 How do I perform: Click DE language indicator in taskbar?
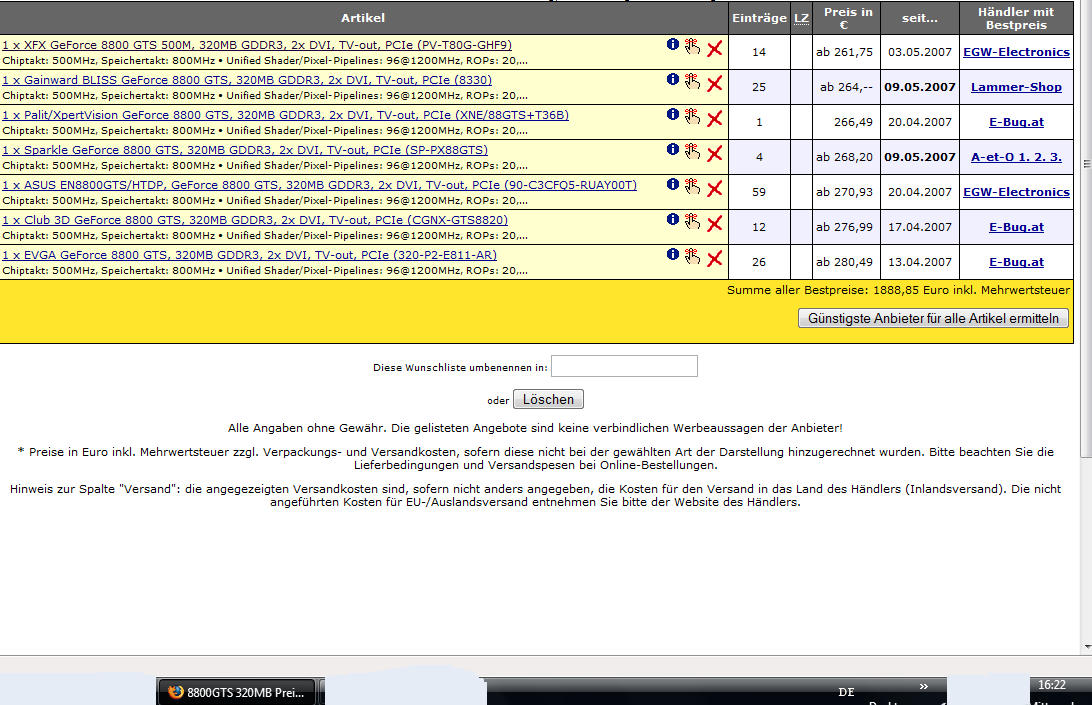pyautogui.click(x=846, y=692)
